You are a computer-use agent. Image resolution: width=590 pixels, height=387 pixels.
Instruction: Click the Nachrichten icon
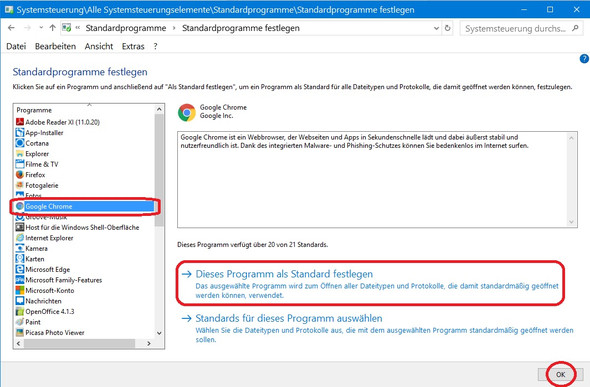[20, 301]
